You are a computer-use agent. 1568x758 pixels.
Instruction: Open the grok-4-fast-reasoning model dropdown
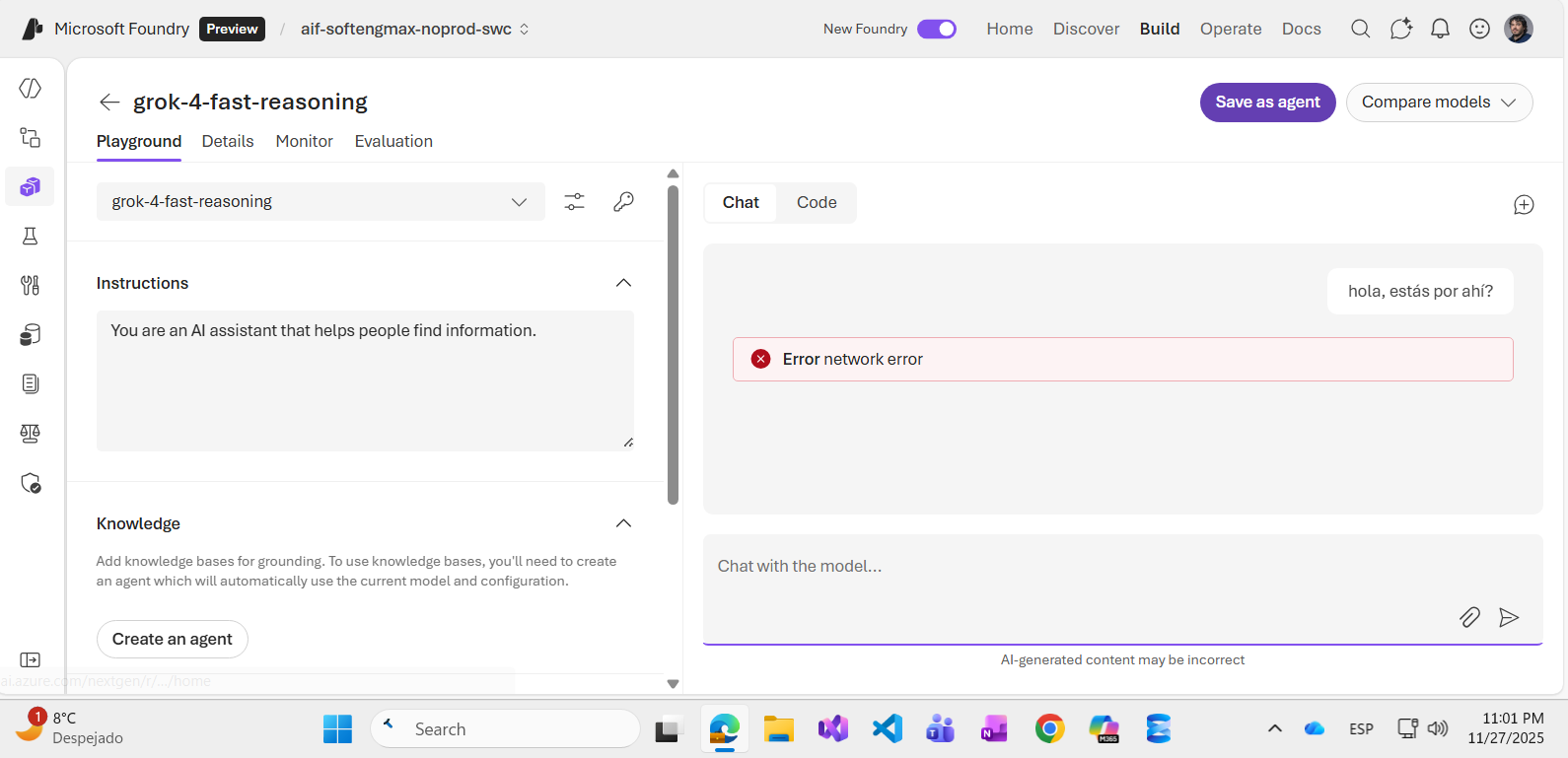click(x=321, y=201)
